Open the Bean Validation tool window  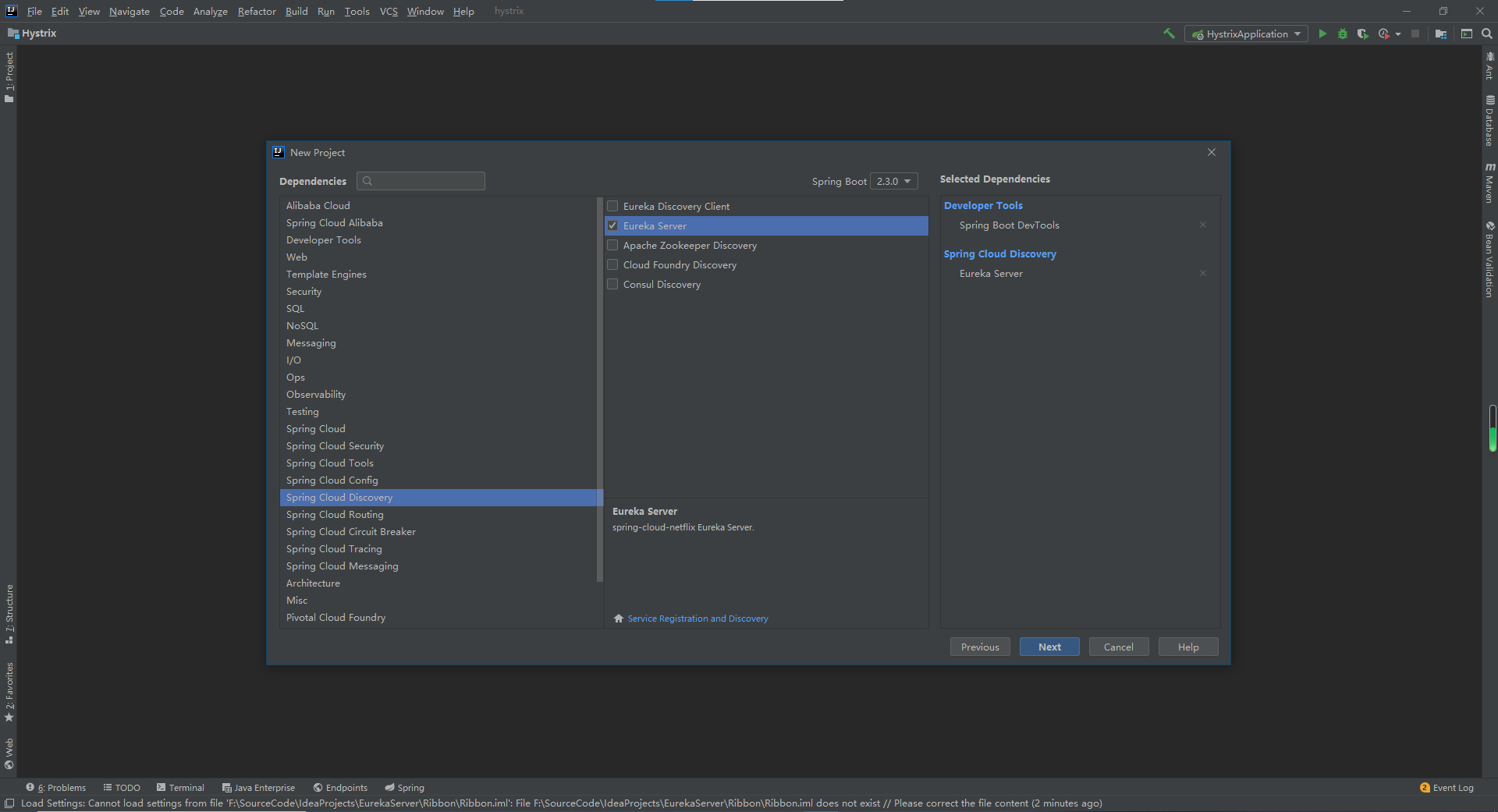tap(1489, 259)
